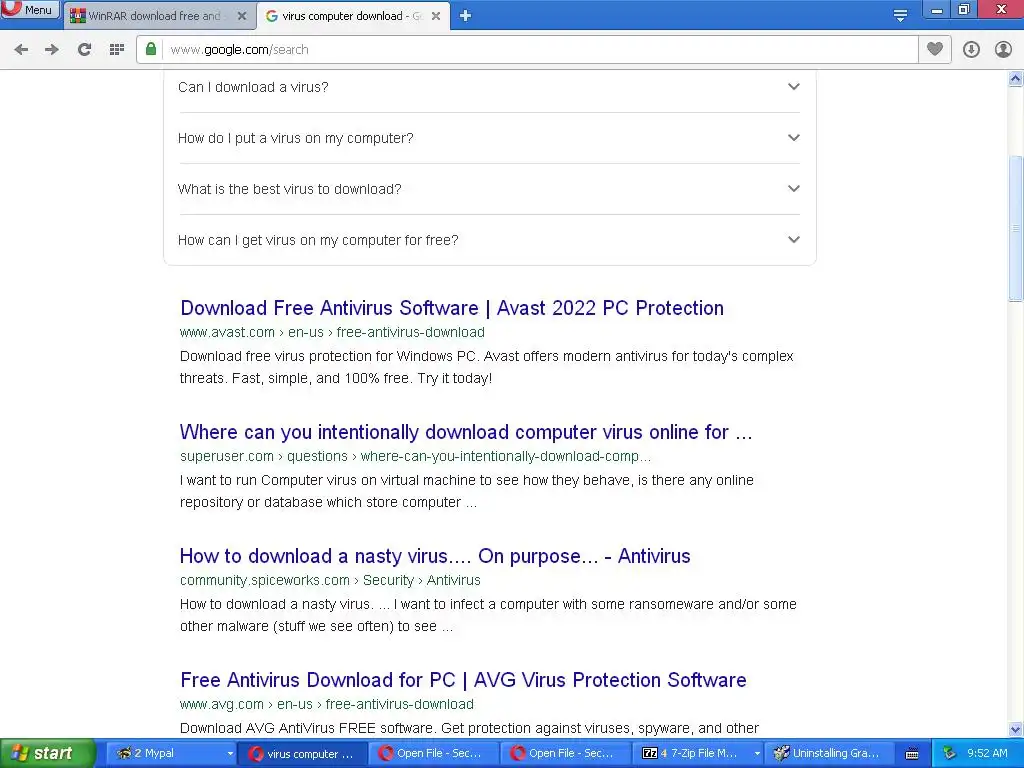Open 'How to download a nasty virus' result
This screenshot has height=768, width=1024.
click(435, 556)
